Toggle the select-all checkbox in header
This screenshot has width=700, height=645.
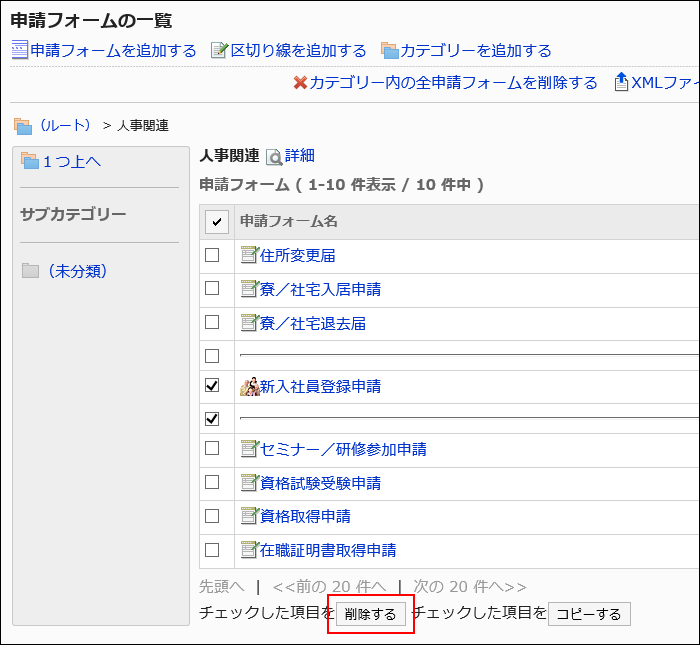tap(217, 222)
